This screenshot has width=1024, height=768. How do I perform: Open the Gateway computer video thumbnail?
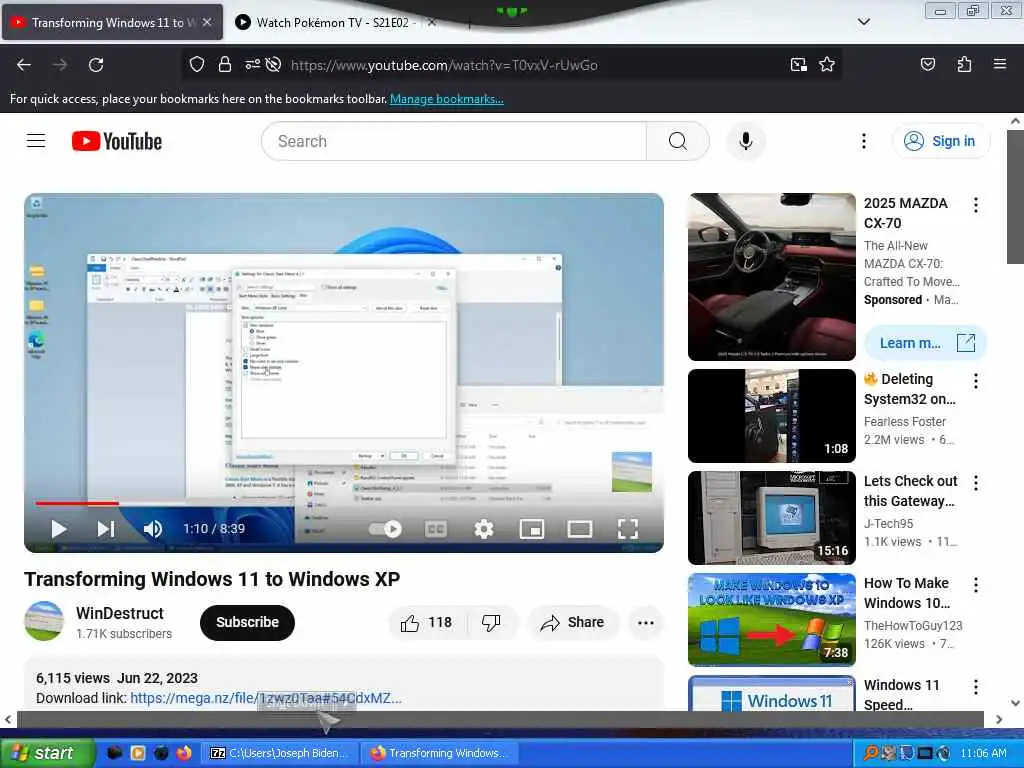click(x=772, y=518)
